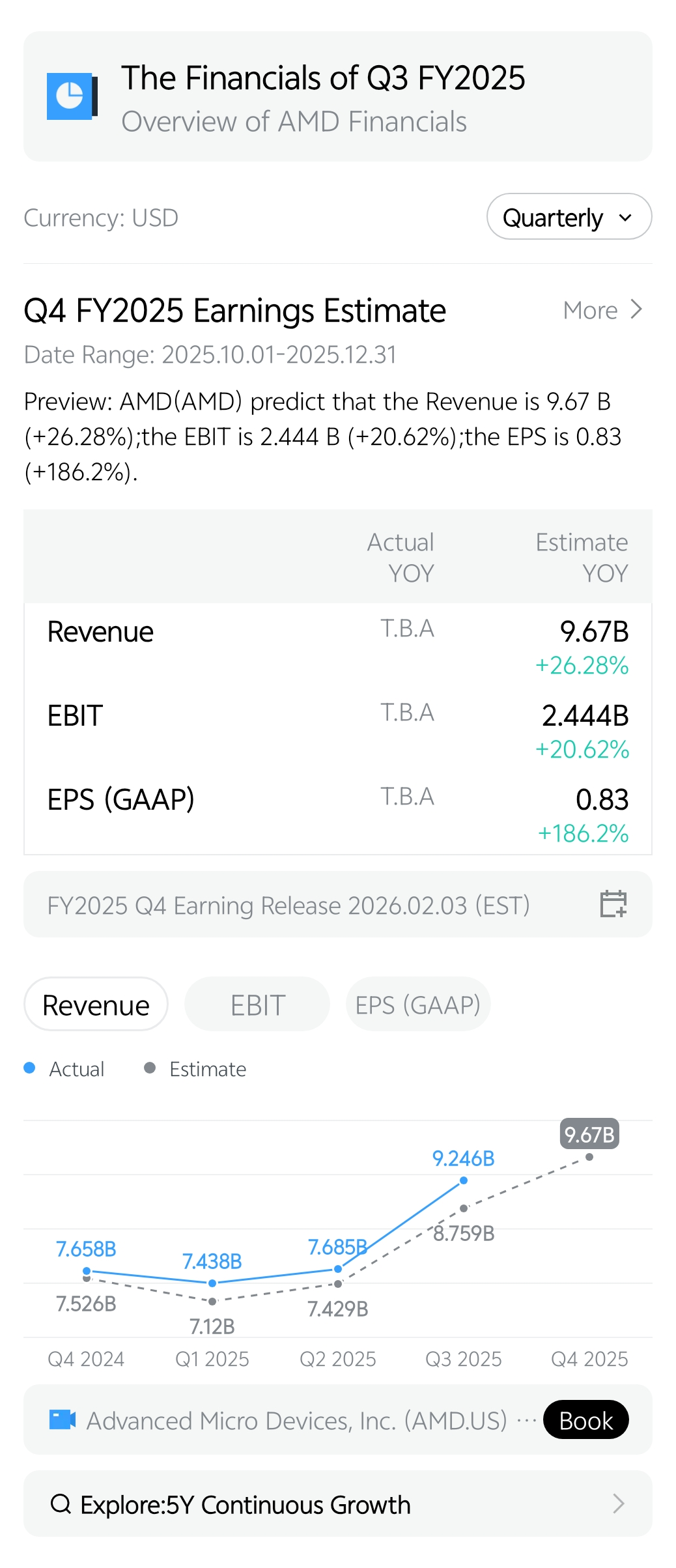Switch to the EPS (GAAP) tab
Screen dimensions: 676x1568
[417, 1005]
